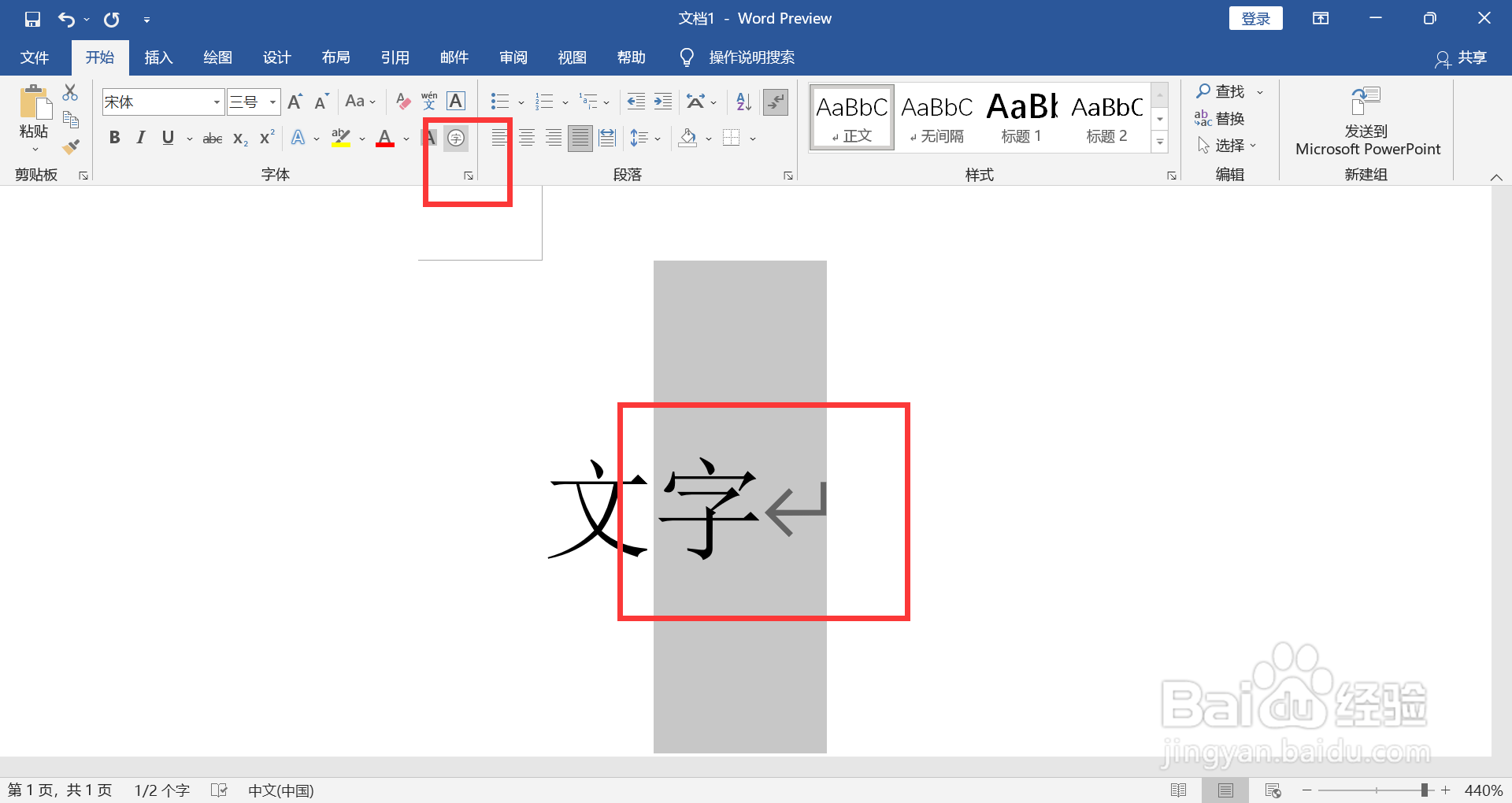The image size is (1512, 803).
Task: Toggle Superscript formatting
Action: [267, 138]
